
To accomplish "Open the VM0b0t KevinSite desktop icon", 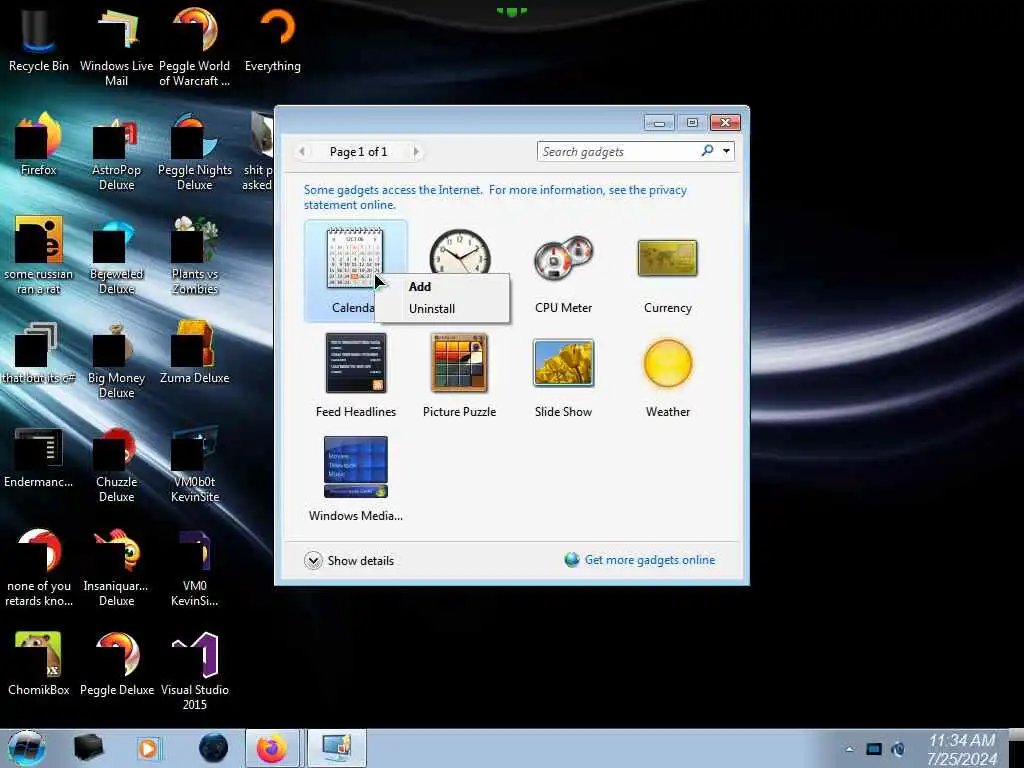I will click(x=195, y=464).
